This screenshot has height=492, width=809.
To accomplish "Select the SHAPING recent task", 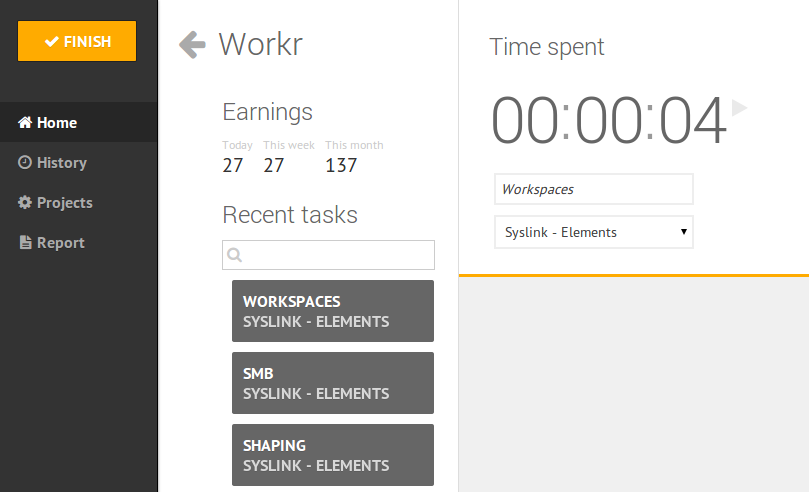I will coord(333,455).
